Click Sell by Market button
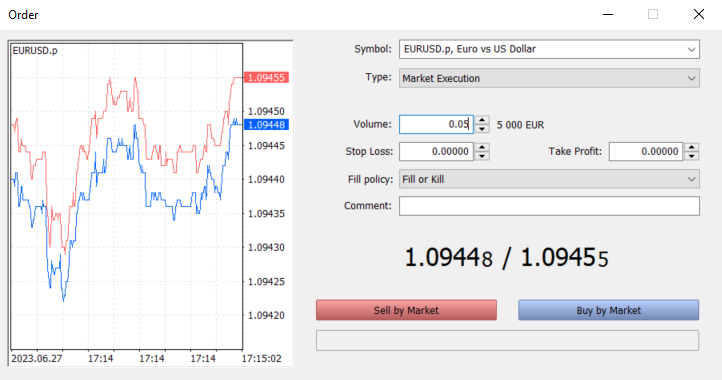 [x=406, y=310]
